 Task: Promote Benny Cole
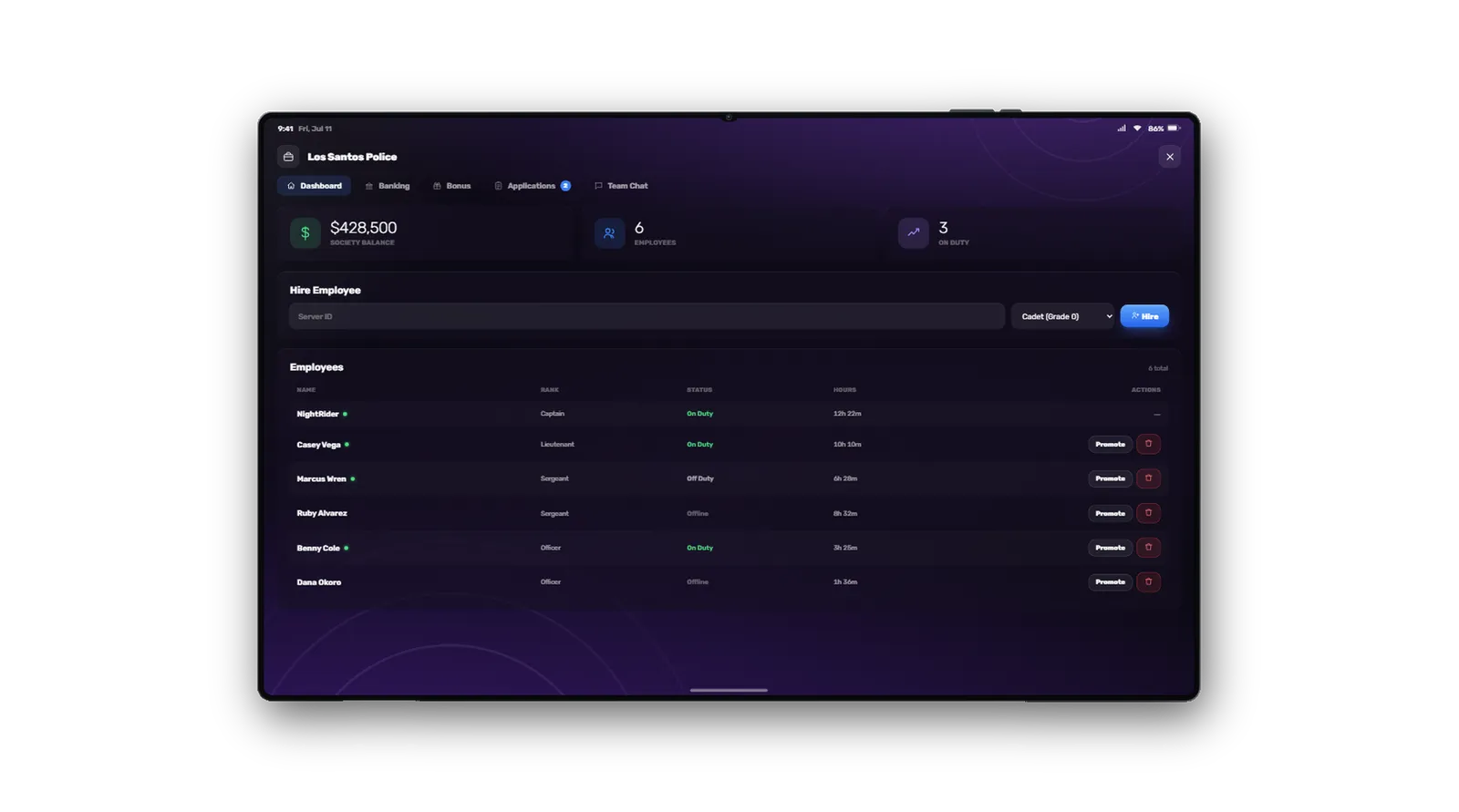[x=1110, y=548]
